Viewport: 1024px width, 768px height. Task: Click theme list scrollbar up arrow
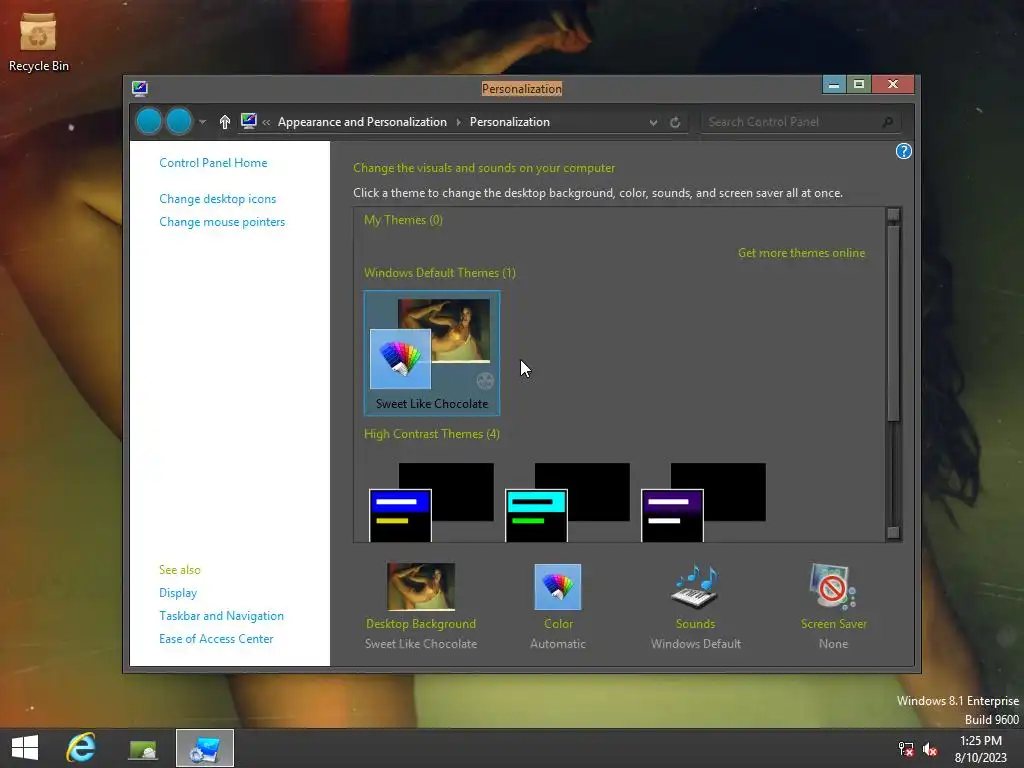pyautogui.click(x=893, y=214)
